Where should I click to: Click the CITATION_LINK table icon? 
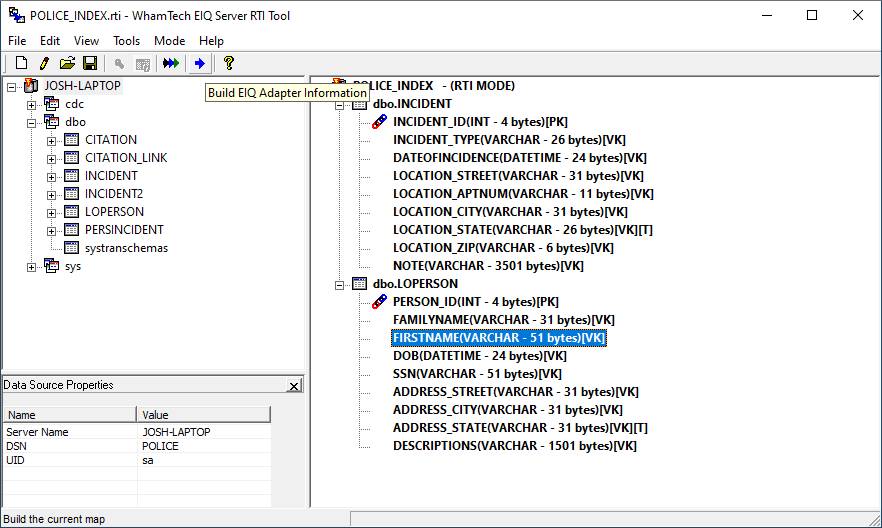click(x=71, y=157)
